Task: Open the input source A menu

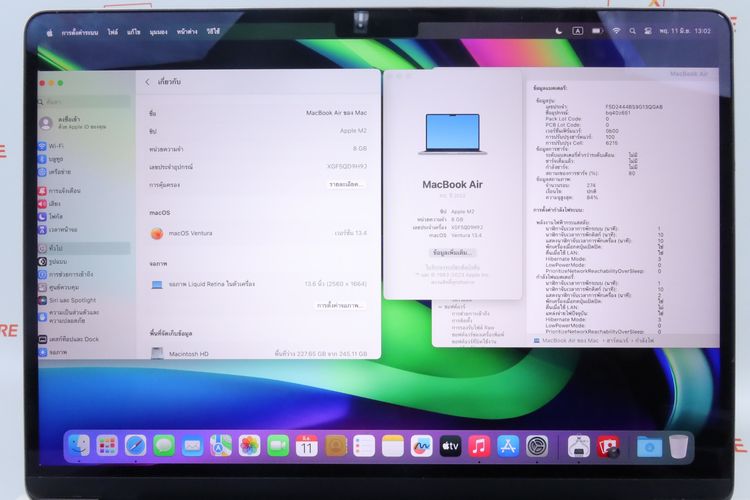Action: pyautogui.click(x=577, y=31)
